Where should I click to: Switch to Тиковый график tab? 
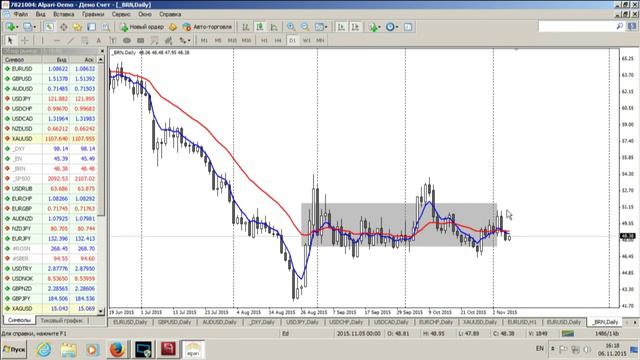click(62, 321)
